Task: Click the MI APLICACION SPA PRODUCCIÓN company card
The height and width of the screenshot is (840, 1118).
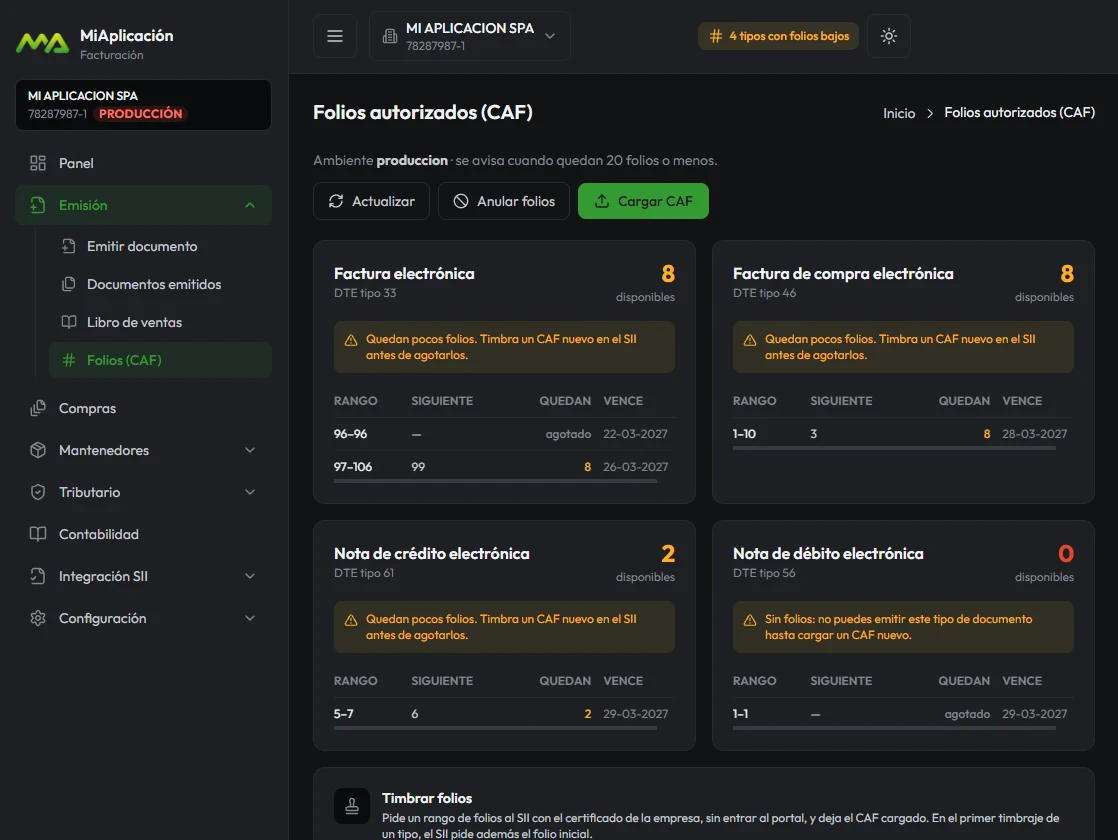Action: pos(143,105)
